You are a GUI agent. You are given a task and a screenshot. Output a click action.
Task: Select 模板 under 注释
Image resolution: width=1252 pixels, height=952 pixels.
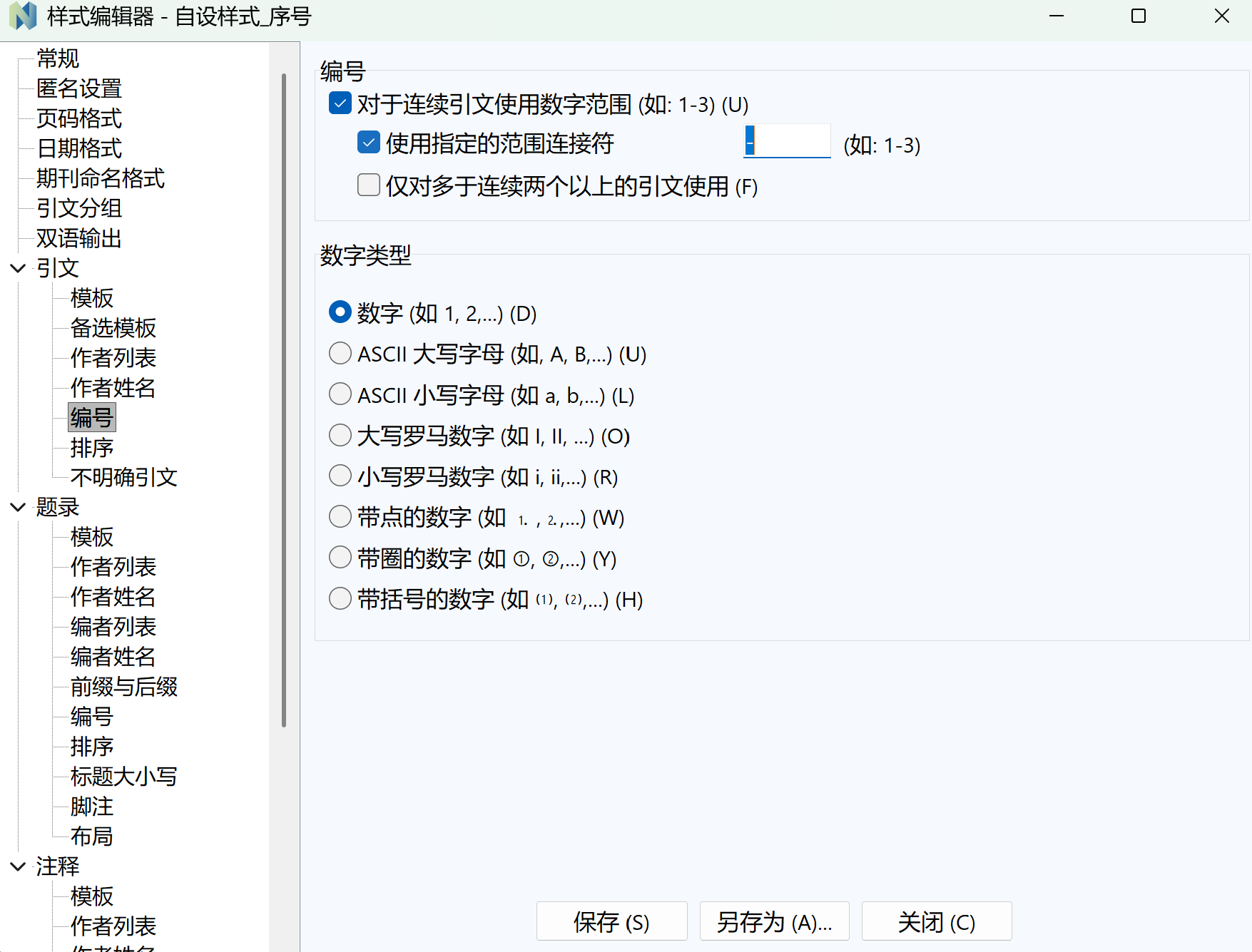pyautogui.click(x=92, y=896)
